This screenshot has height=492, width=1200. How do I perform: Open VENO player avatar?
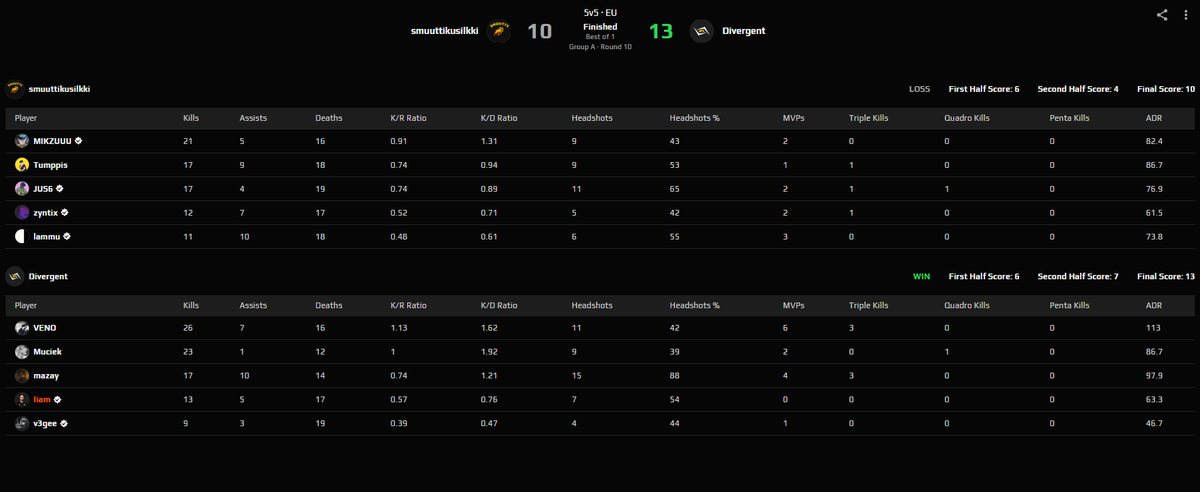click(22, 328)
